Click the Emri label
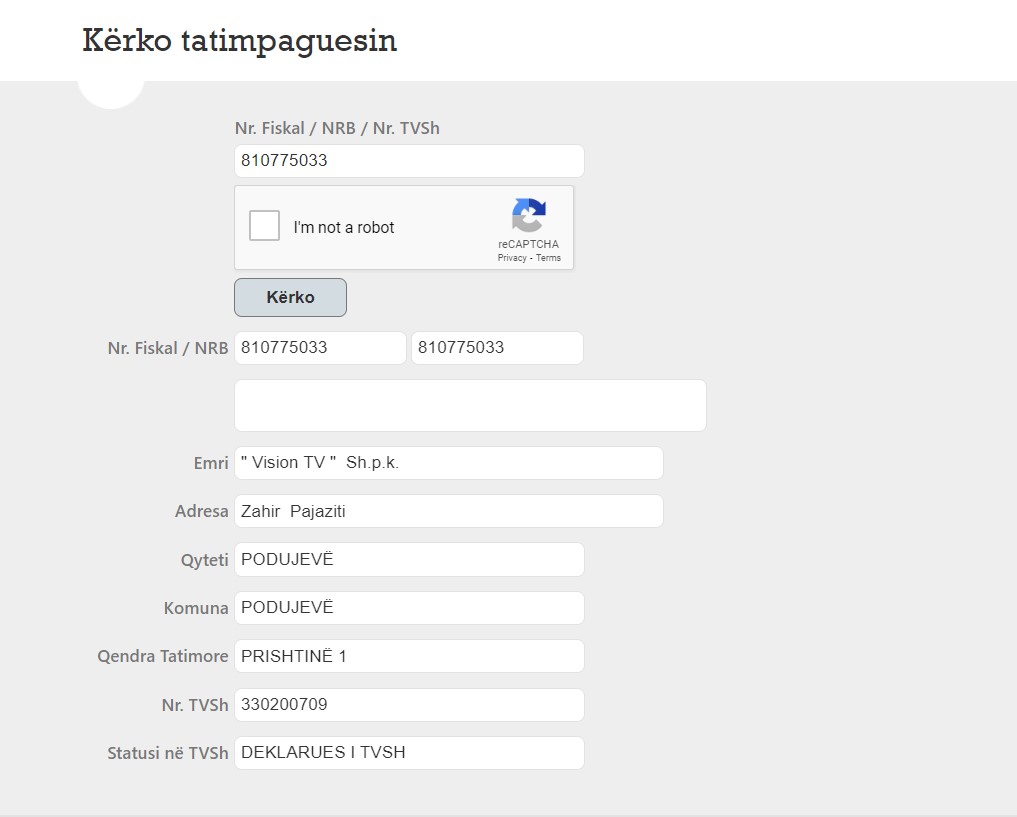The height and width of the screenshot is (817, 1017). pyautogui.click(x=211, y=463)
